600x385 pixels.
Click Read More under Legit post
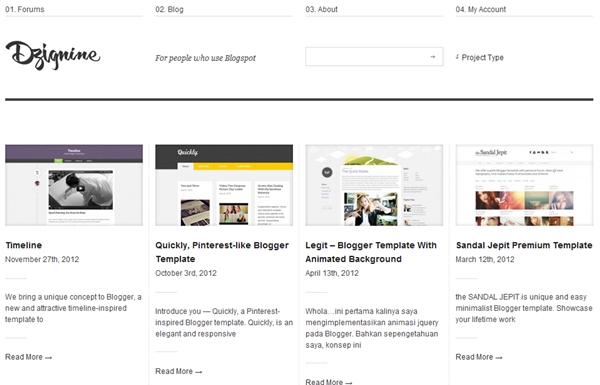click(329, 382)
